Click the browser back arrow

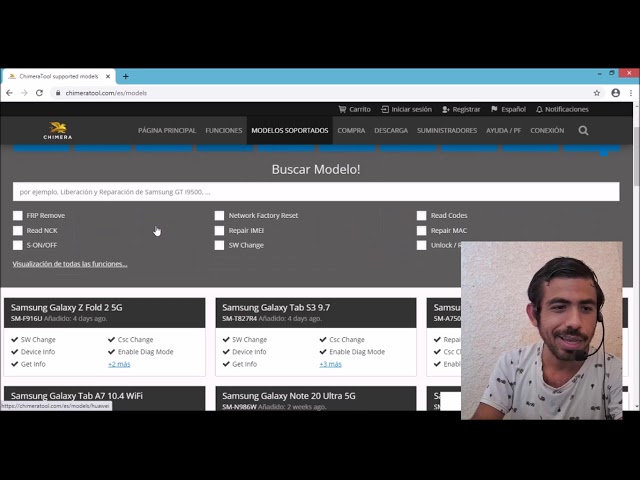[x=9, y=93]
